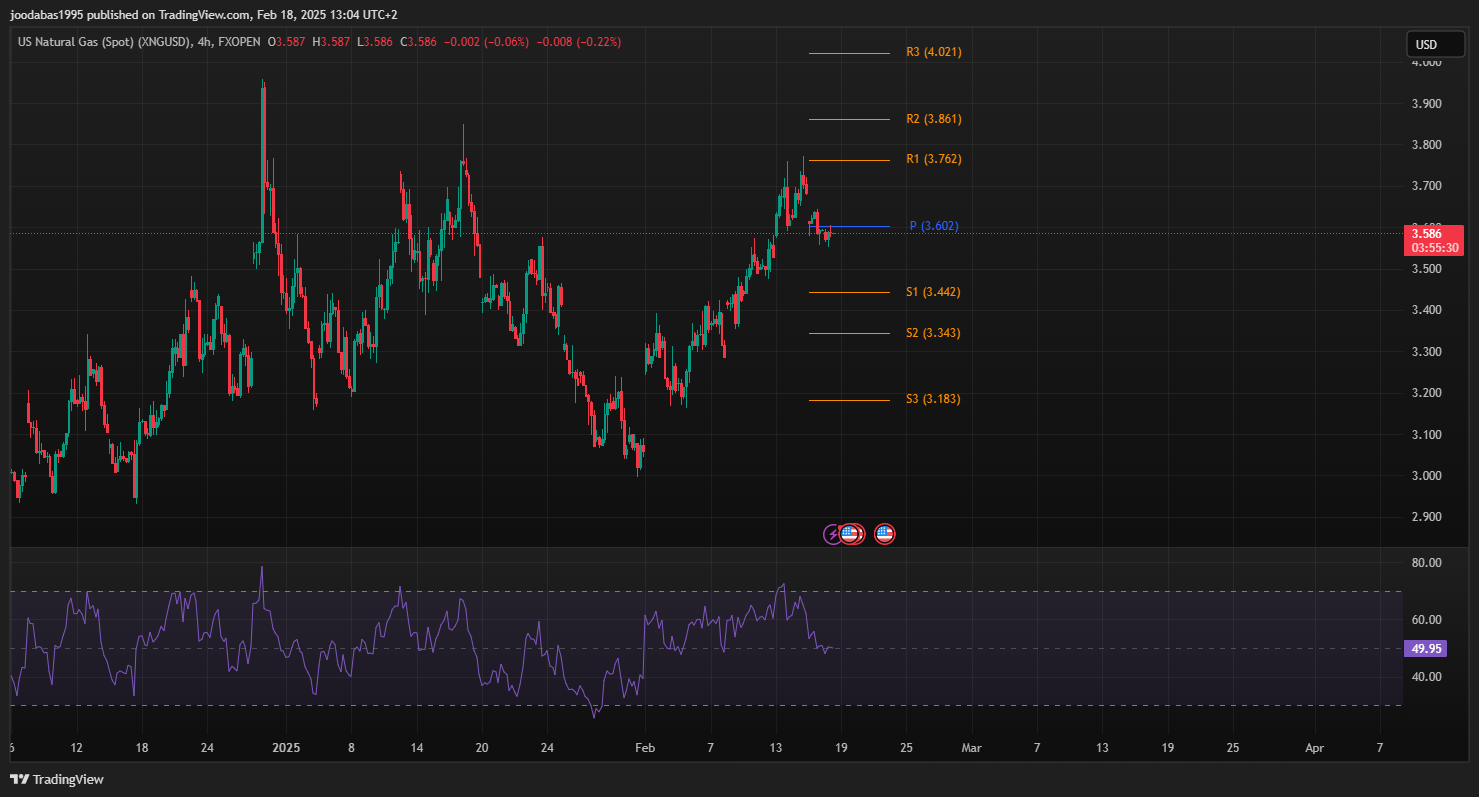The image size is (1479, 797).
Task: Click the purple lightning bolt event icon
Action: tap(832, 534)
